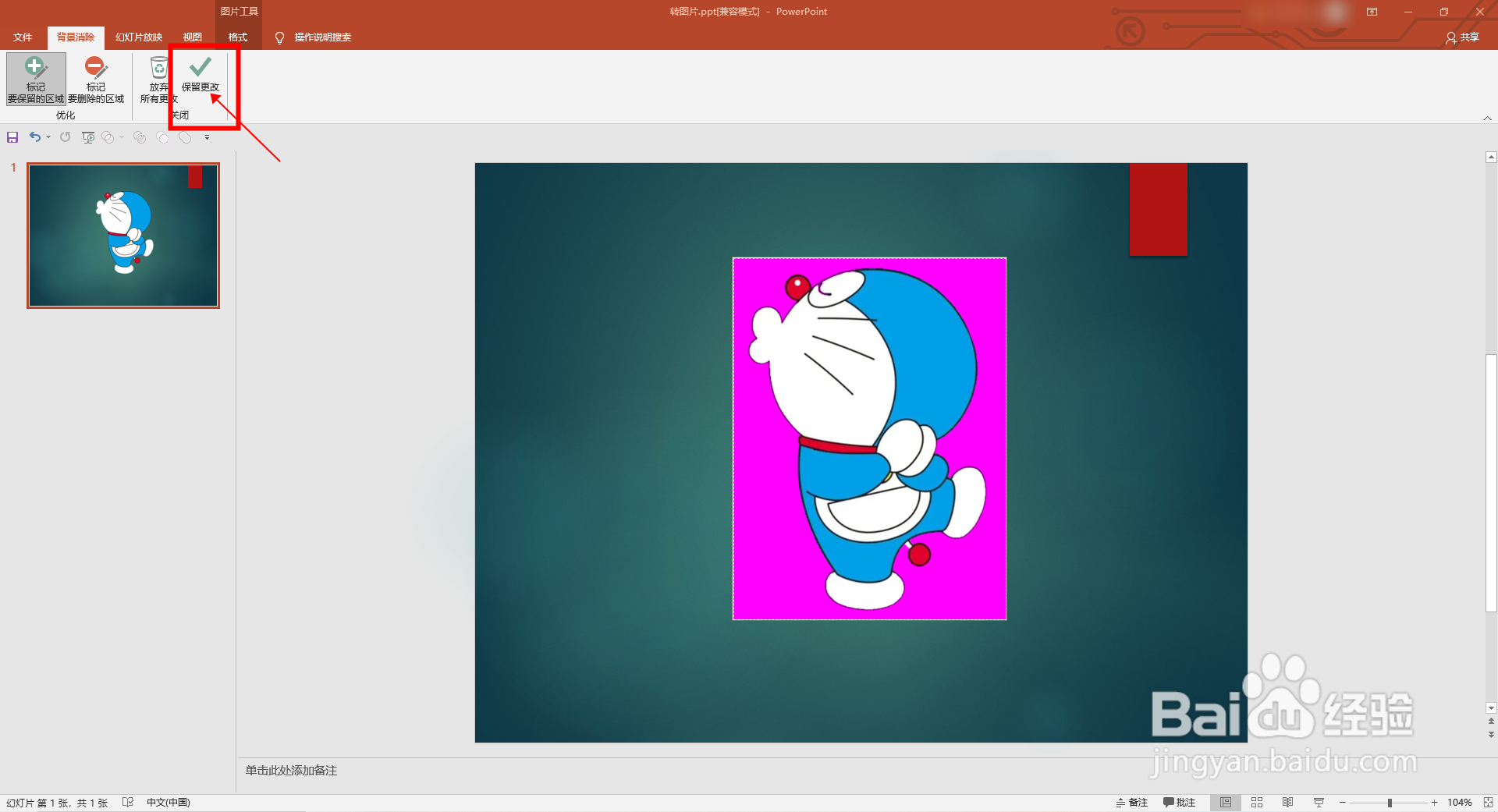Image resolution: width=1498 pixels, height=812 pixels.
Task: Select Mark Areas to Remove (标记要删除的区域)
Action: pos(96,80)
